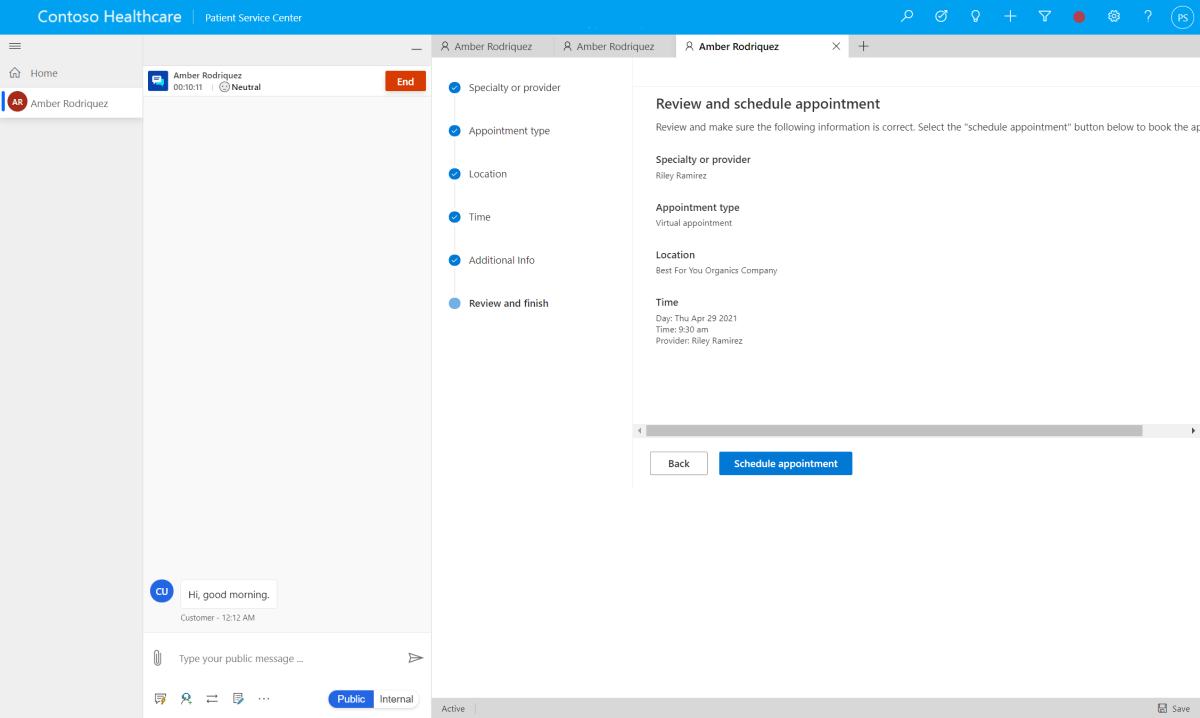Click the transfer conversation arrows icon

click(212, 699)
